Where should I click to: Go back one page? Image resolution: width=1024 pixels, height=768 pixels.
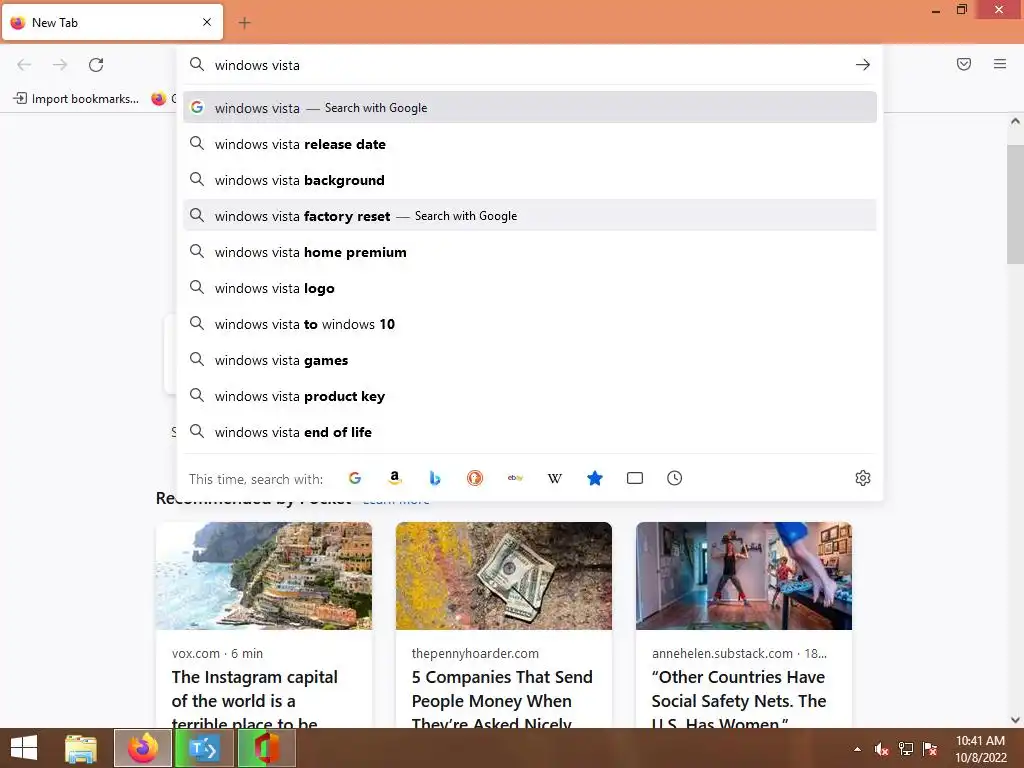(x=24, y=65)
